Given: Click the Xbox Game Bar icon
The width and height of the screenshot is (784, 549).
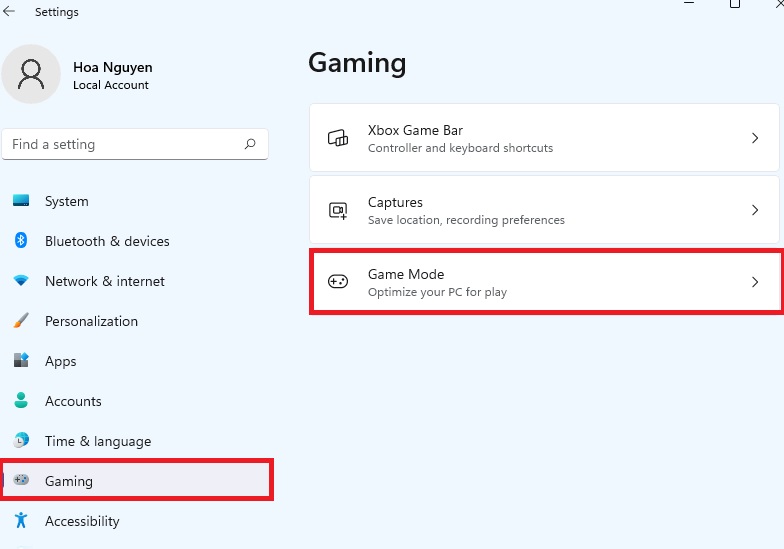Looking at the screenshot, I should coord(338,138).
